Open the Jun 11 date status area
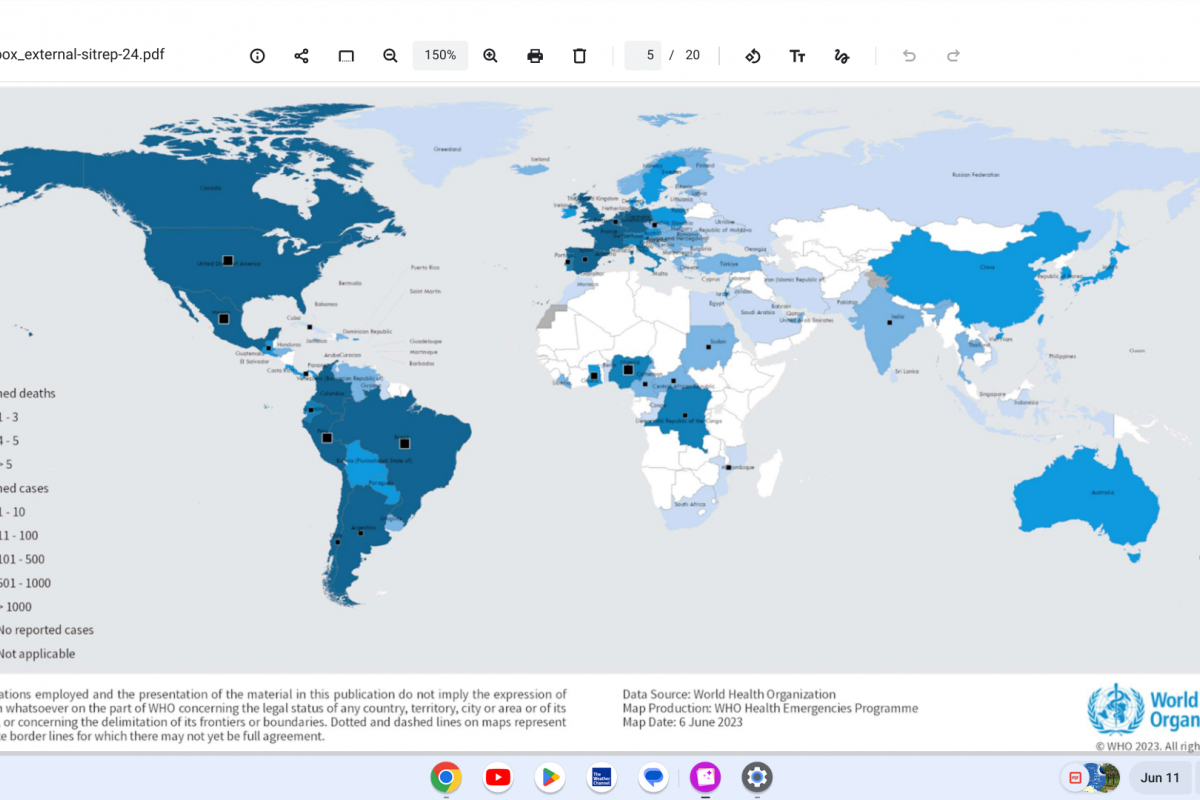The image size is (1200, 800). [x=1160, y=777]
